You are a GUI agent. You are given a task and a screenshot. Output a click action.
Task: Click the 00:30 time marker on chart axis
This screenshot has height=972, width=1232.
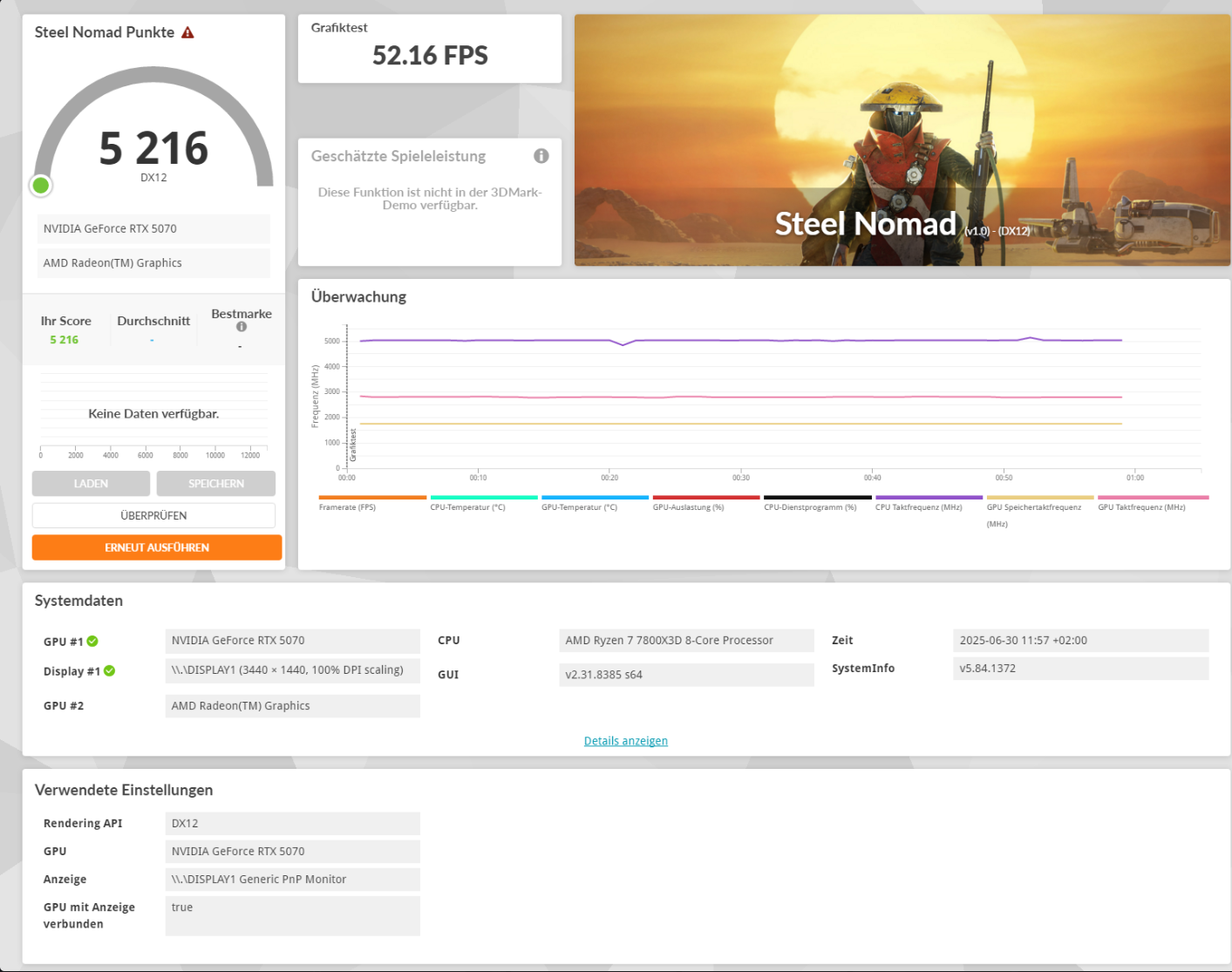point(740,478)
